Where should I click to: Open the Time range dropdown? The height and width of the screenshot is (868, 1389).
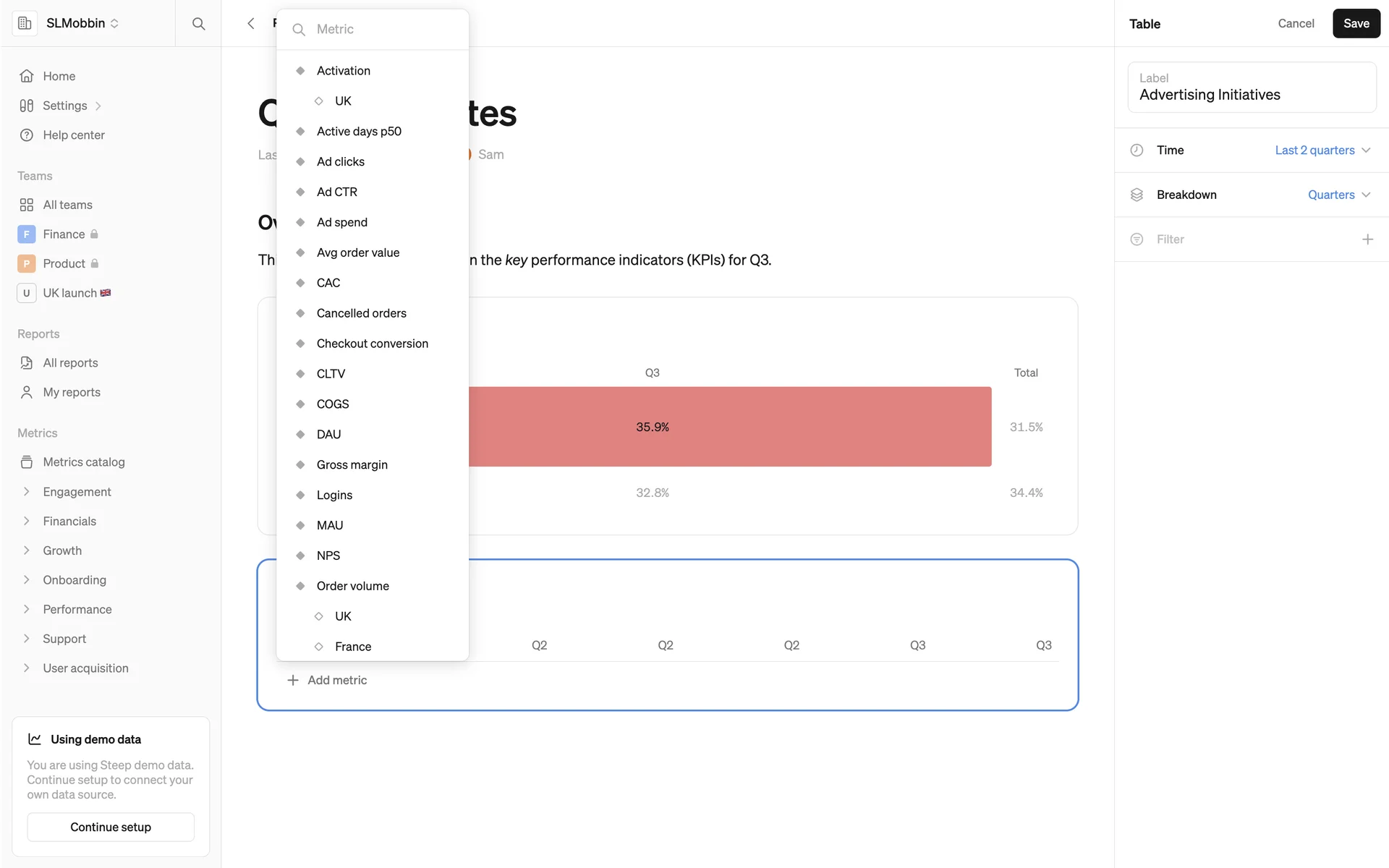coord(1322,150)
